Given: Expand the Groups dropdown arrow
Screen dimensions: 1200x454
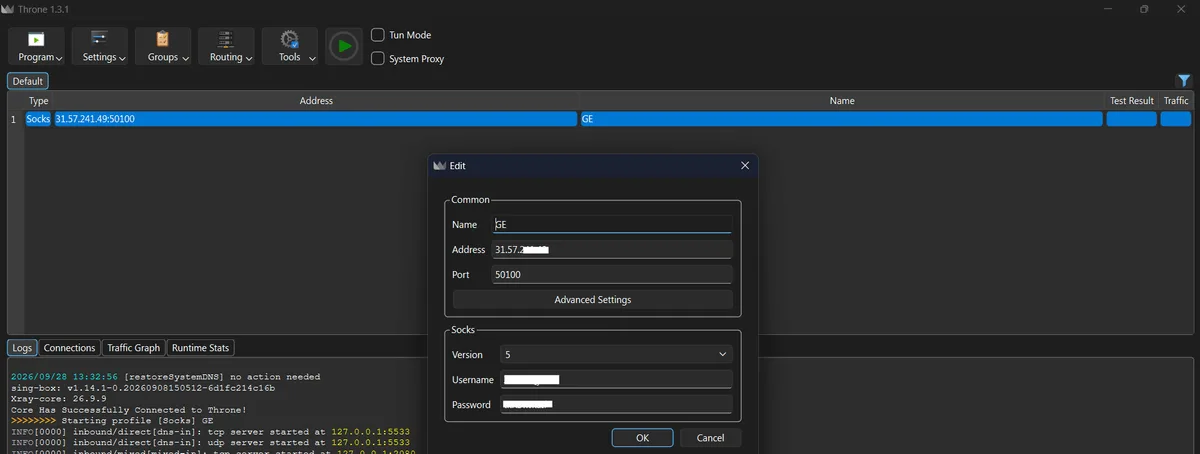Looking at the screenshot, I should (185, 59).
